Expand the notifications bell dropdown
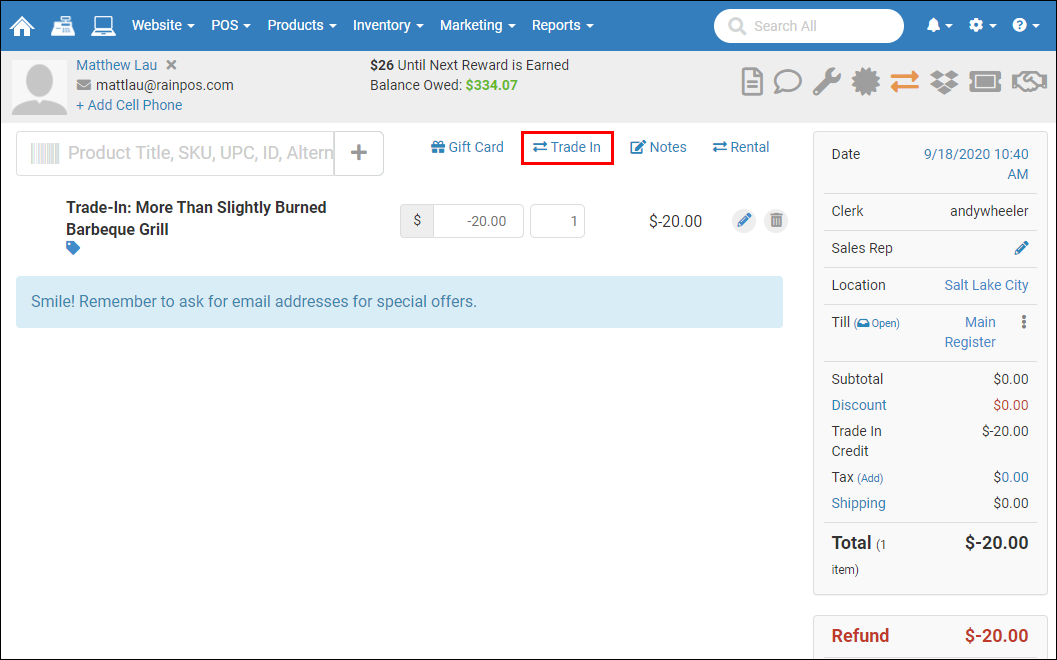The width and height of the screenshot is (1057, 660). point(939,25)
